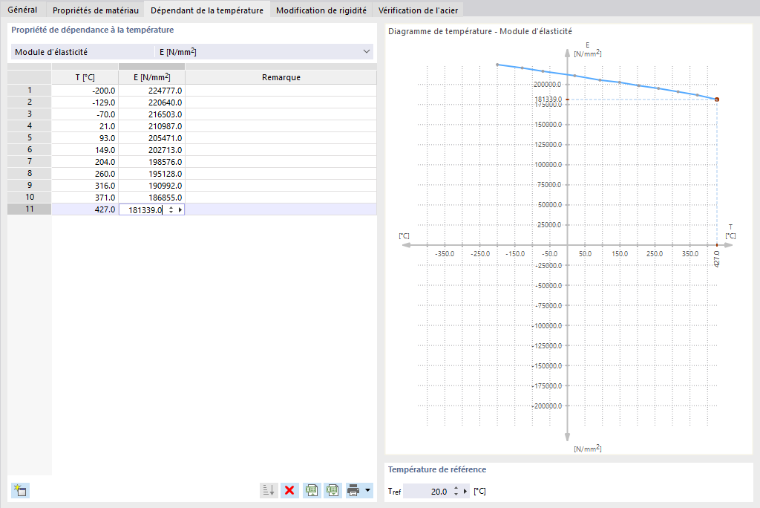Click the printer icon
760x508 pixels.
[x=353, y=490]
